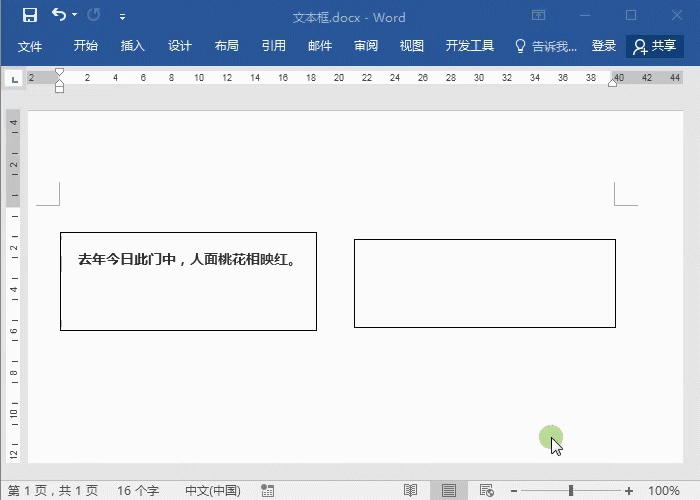
Task: Open the undo history dropdown arrow
Action: pos(75,15)
